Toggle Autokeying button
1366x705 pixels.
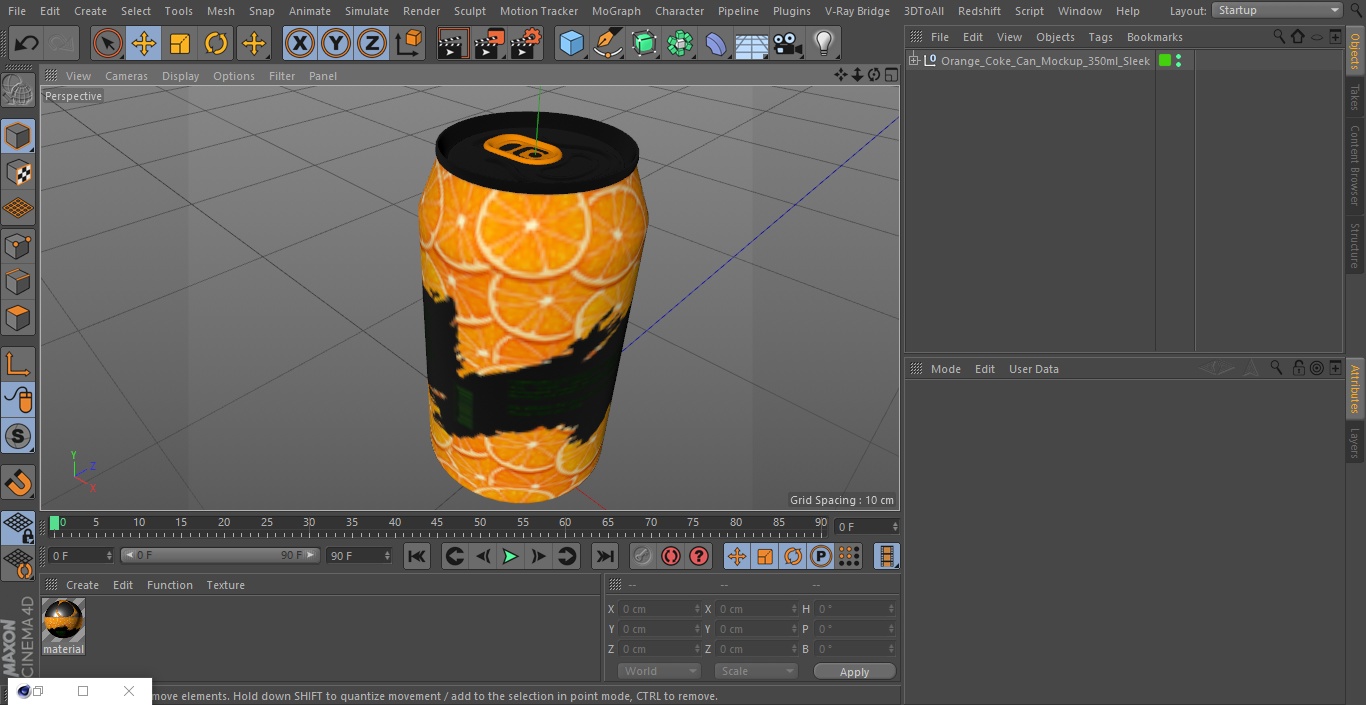[671, 556]
